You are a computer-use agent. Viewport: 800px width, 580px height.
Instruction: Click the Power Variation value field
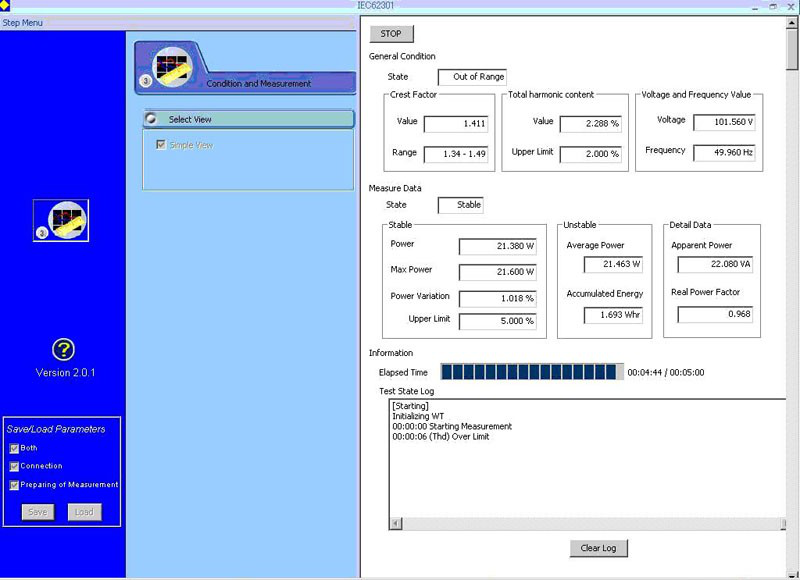(497, 298)
